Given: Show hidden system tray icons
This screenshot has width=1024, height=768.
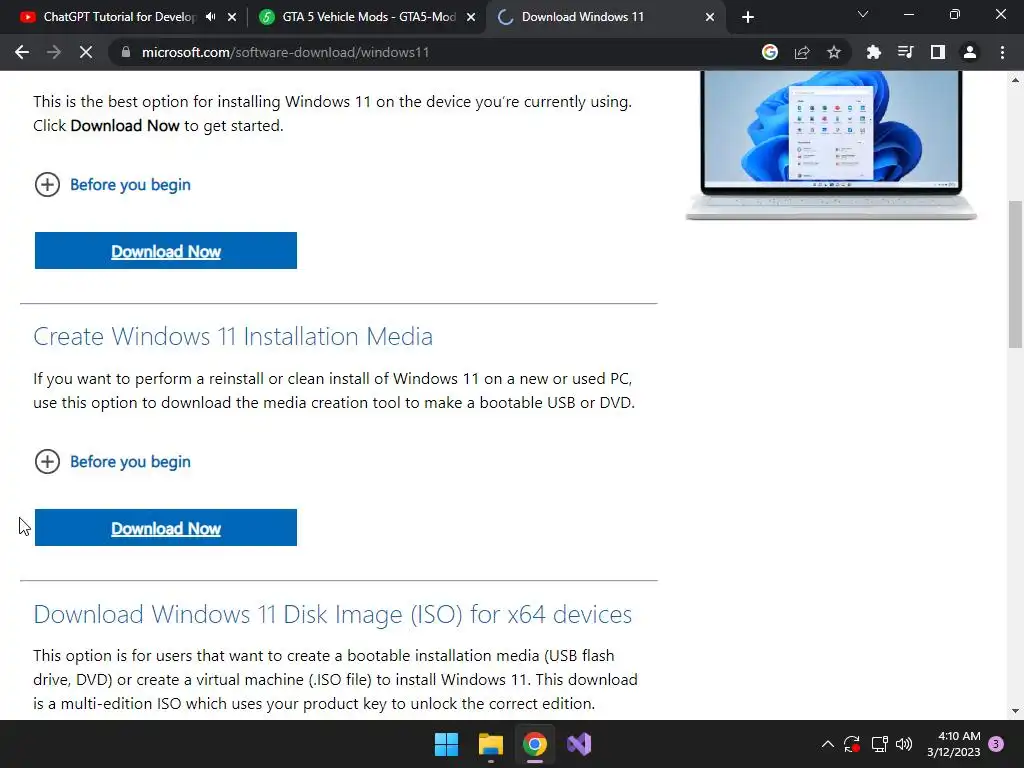Looking at the screenshot, I should (827, 744).
